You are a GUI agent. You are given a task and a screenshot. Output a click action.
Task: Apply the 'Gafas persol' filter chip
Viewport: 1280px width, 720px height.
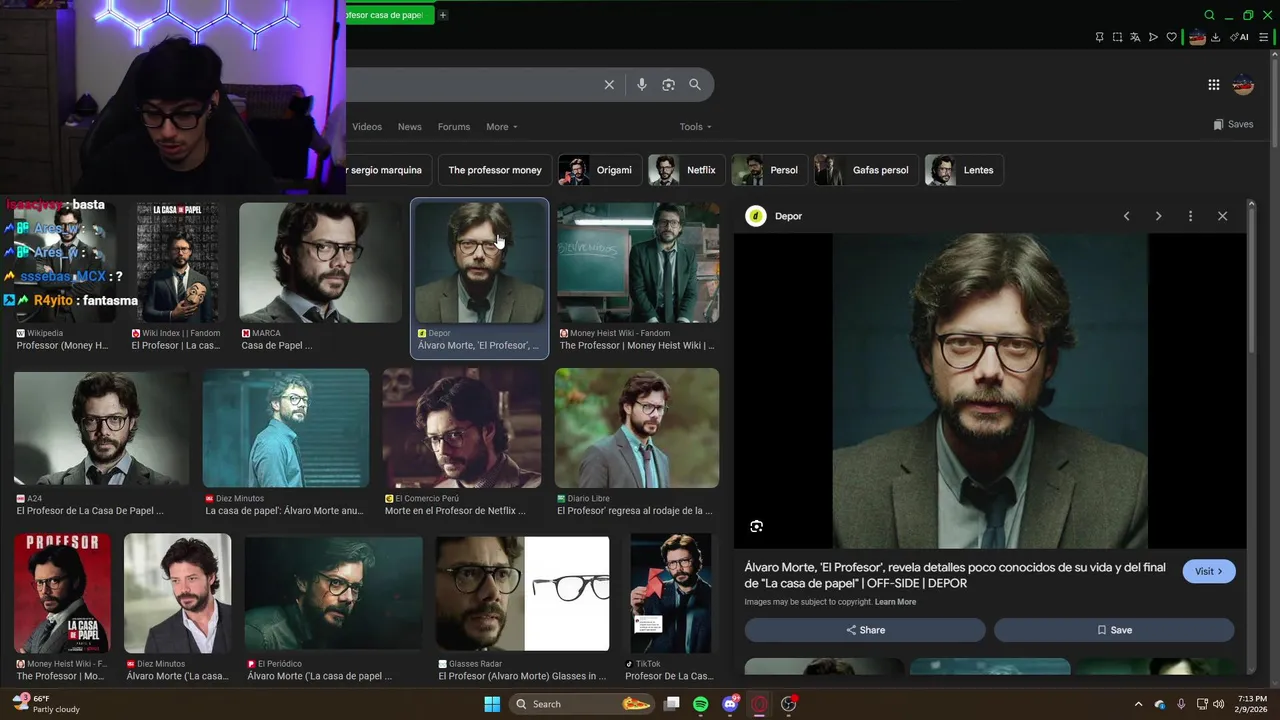[x=866, y=170]
